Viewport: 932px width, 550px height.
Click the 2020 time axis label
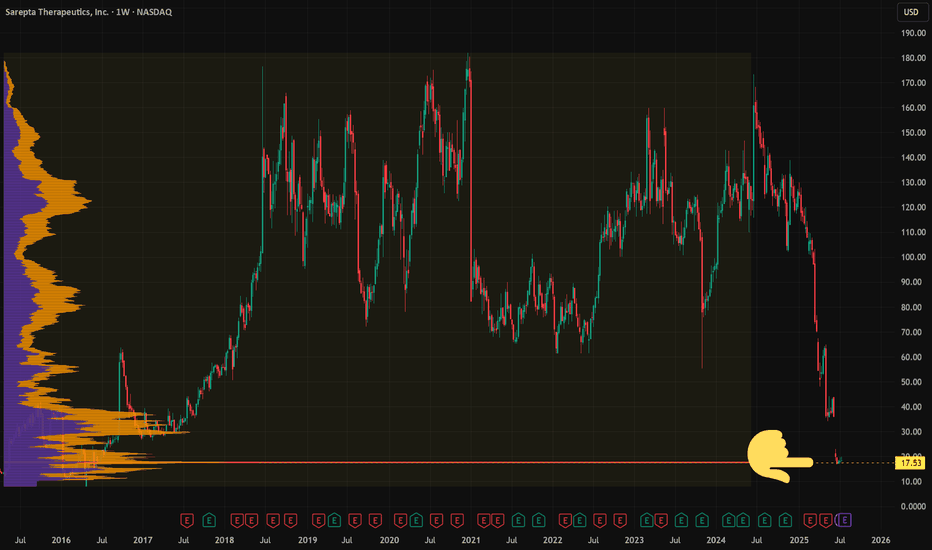coord(389,540)
